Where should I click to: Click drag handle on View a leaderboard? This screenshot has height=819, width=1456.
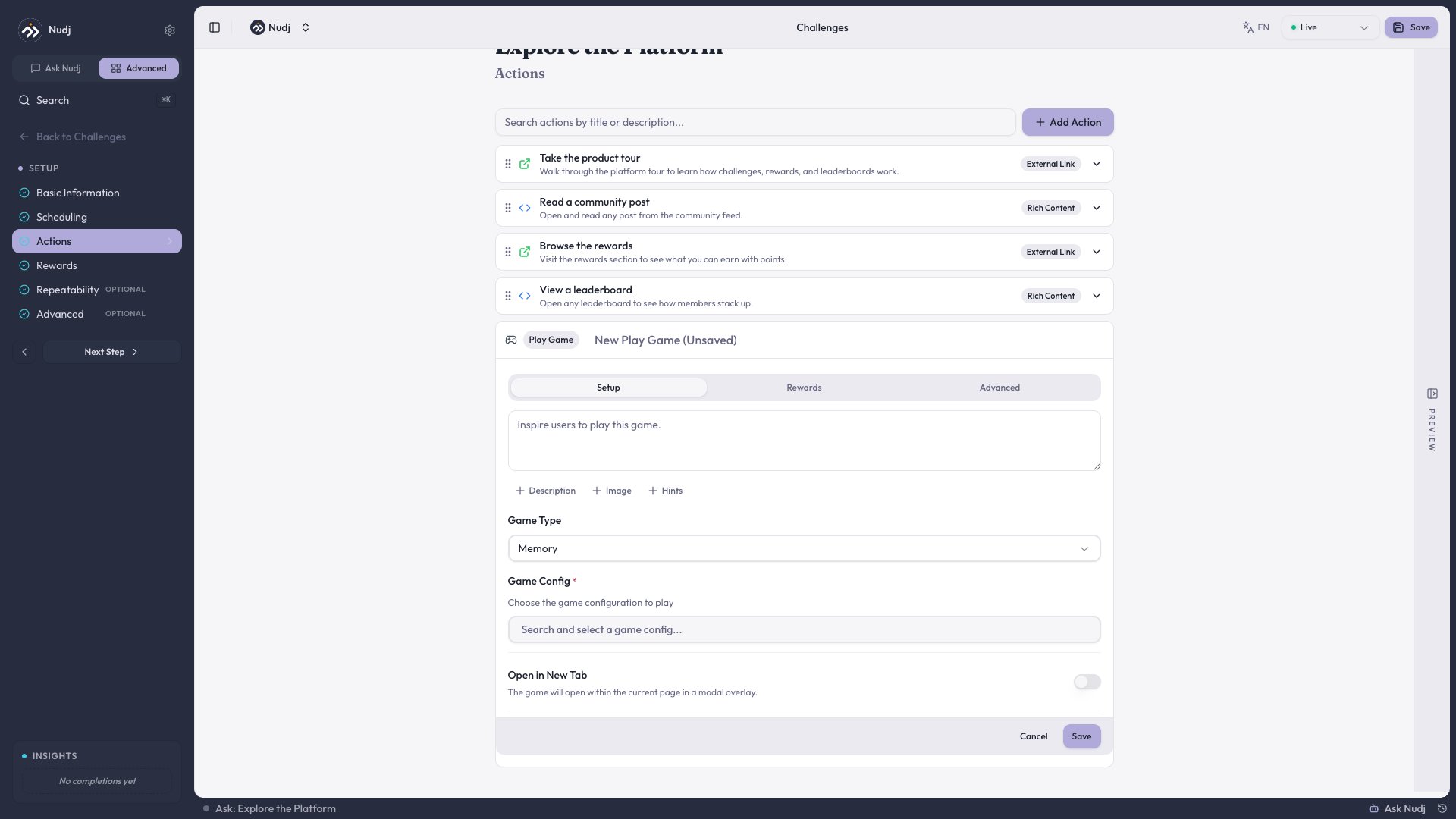point(508,296)
